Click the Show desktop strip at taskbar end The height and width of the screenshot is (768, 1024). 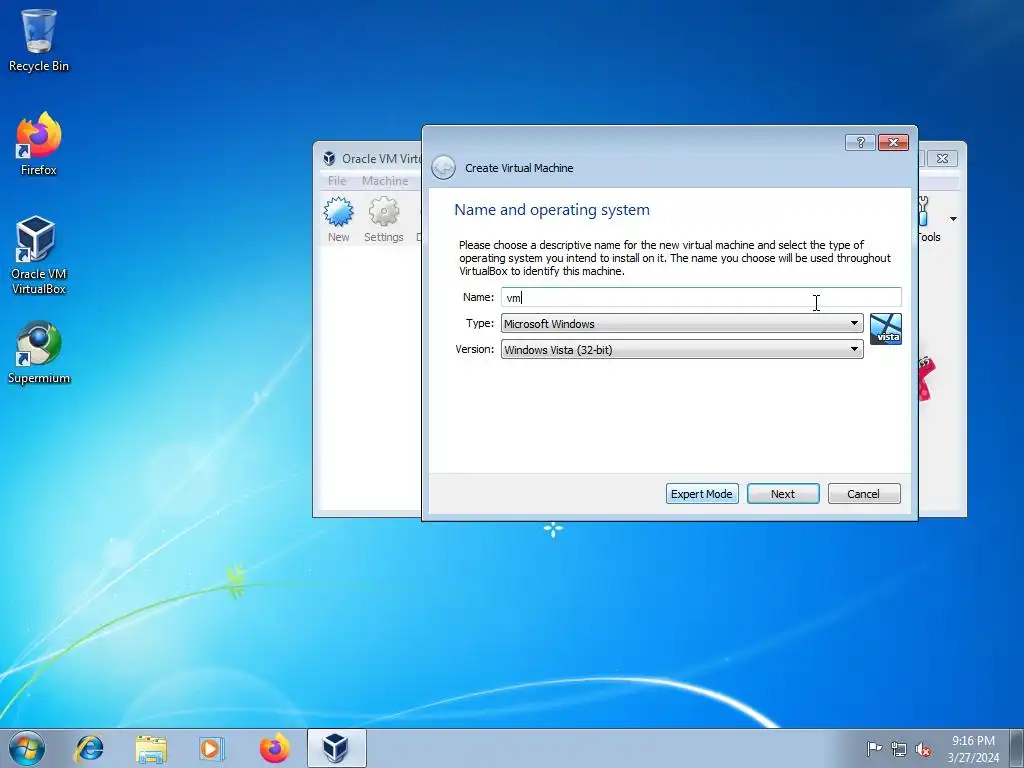[x=1017, y=748]
